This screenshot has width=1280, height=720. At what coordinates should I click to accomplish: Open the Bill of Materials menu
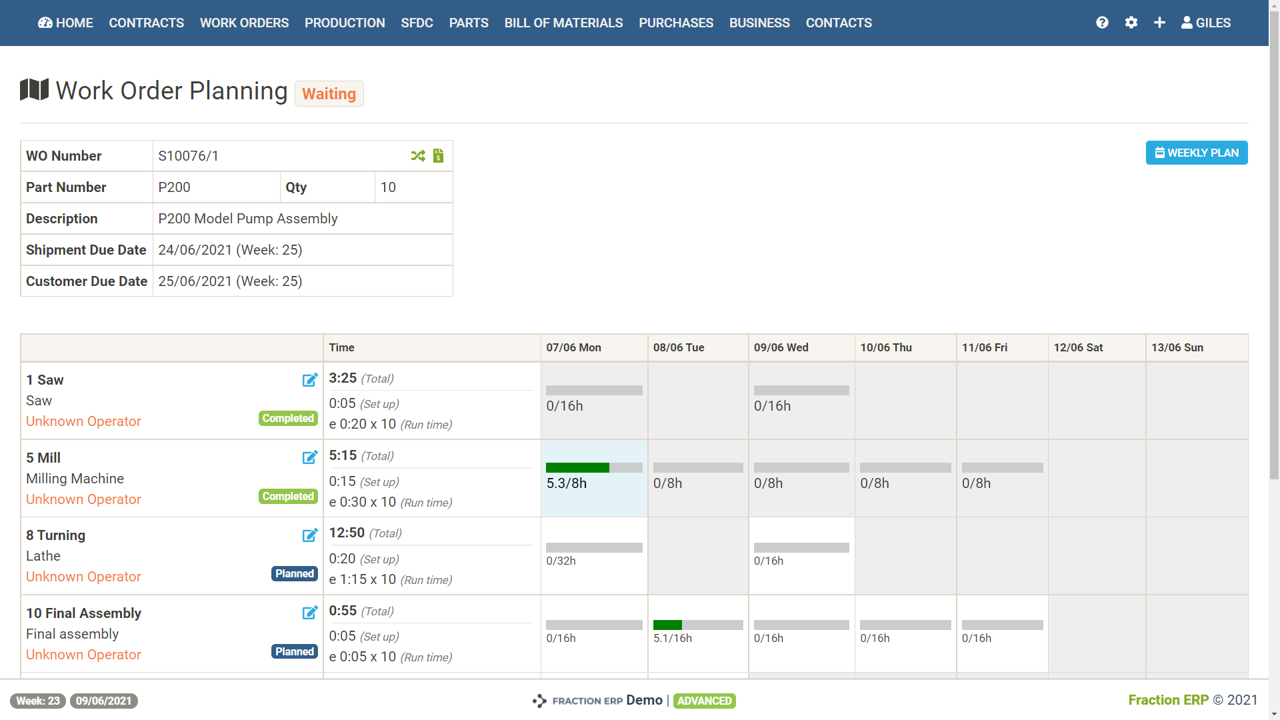(563, 22)
